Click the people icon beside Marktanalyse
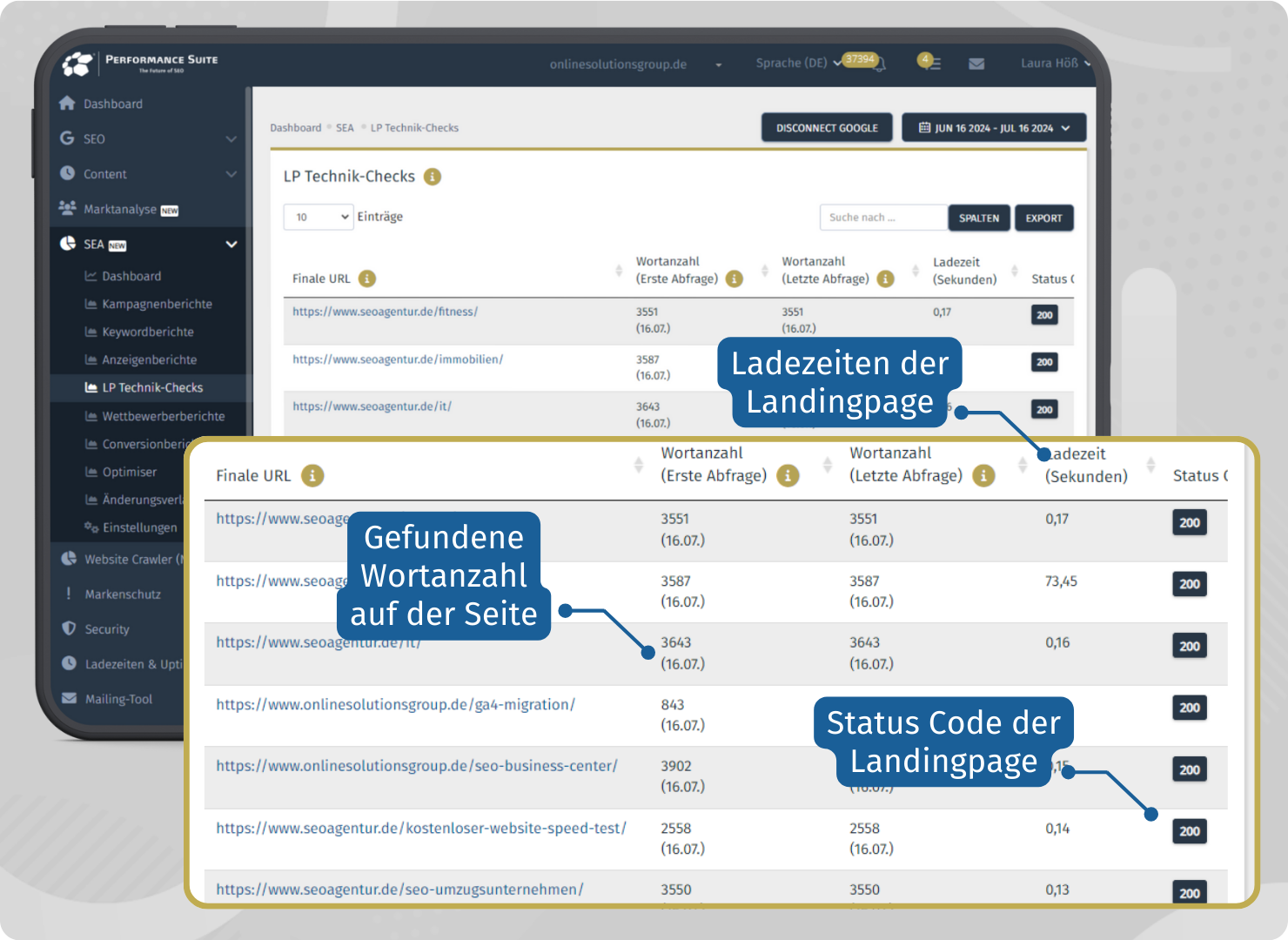This screenshot has width=1288, height=940. click(67, 208)
